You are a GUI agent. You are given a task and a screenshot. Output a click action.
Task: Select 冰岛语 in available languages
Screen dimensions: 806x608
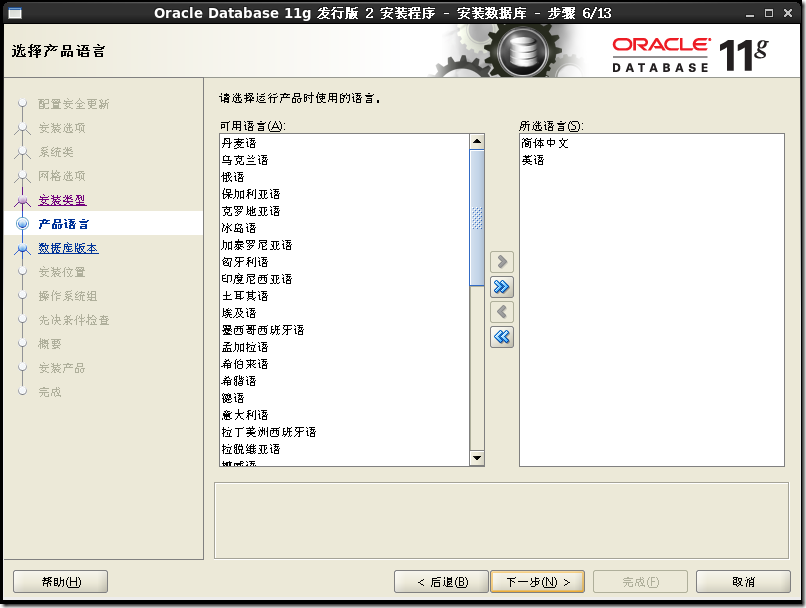(x=344, y=228)
